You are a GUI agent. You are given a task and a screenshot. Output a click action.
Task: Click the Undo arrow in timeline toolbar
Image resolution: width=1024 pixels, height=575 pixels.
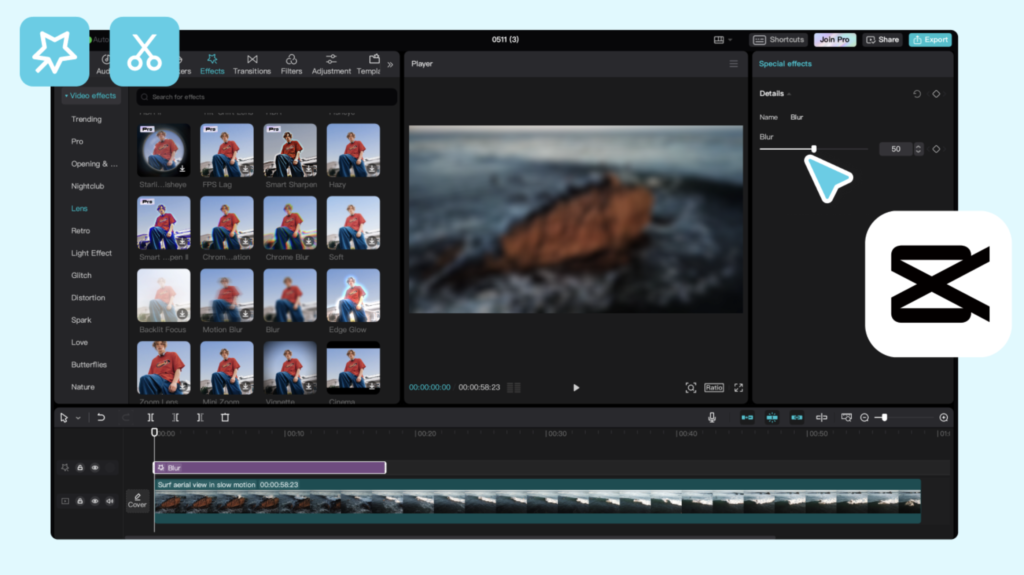[101, 417]
